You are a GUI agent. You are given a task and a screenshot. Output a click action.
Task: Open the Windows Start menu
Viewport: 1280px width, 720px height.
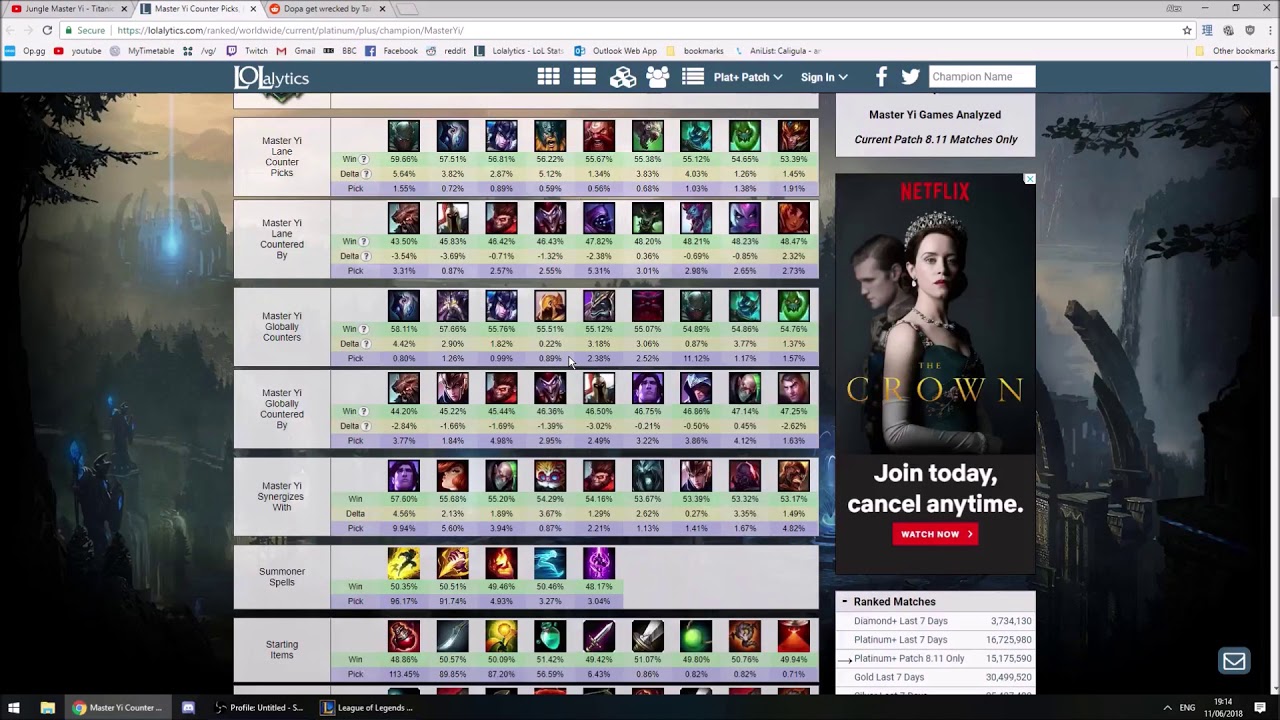(x=14, y=708)
